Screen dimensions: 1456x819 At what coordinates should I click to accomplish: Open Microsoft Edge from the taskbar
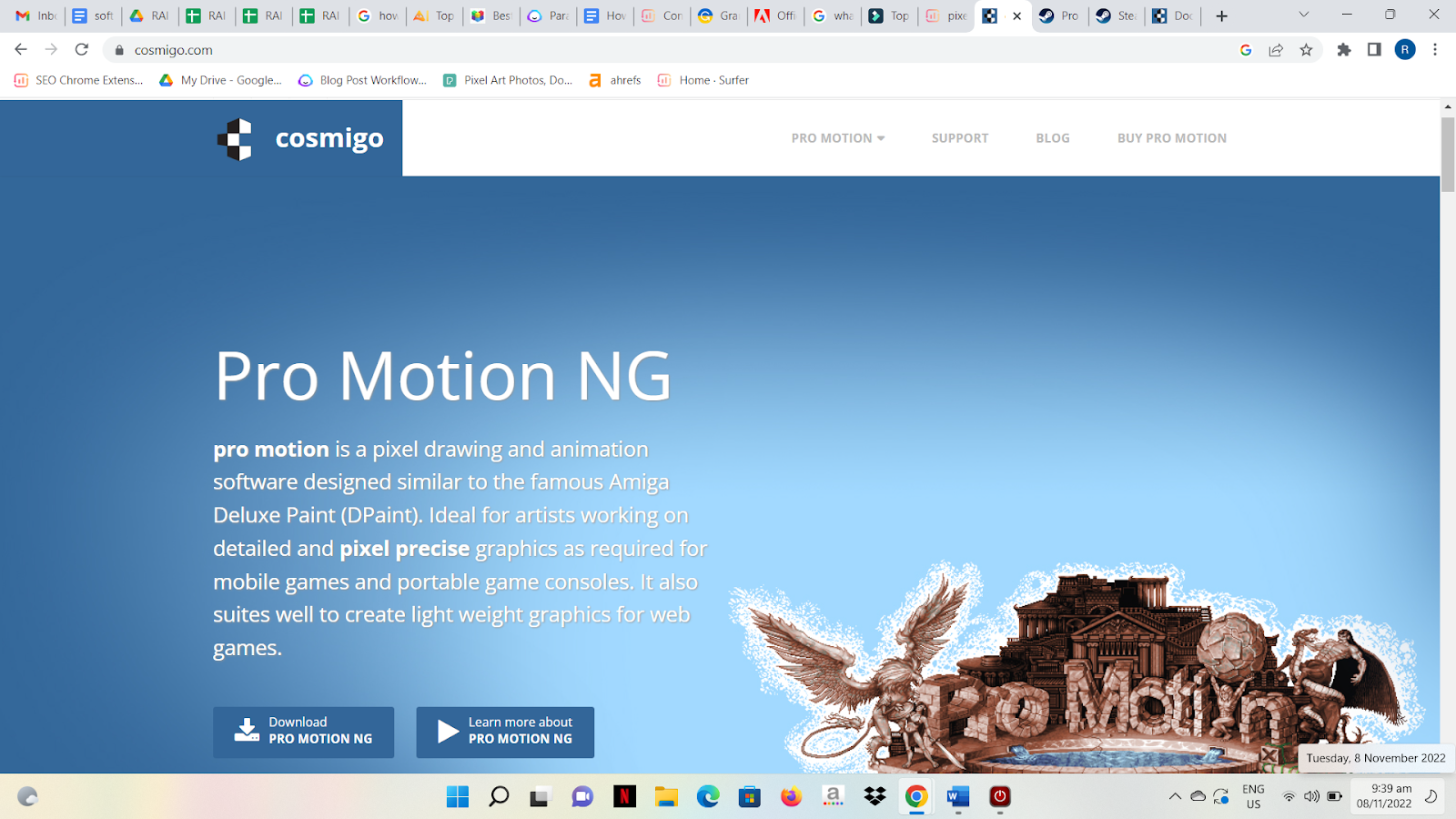pyautogui.click(x=708, y=797)
